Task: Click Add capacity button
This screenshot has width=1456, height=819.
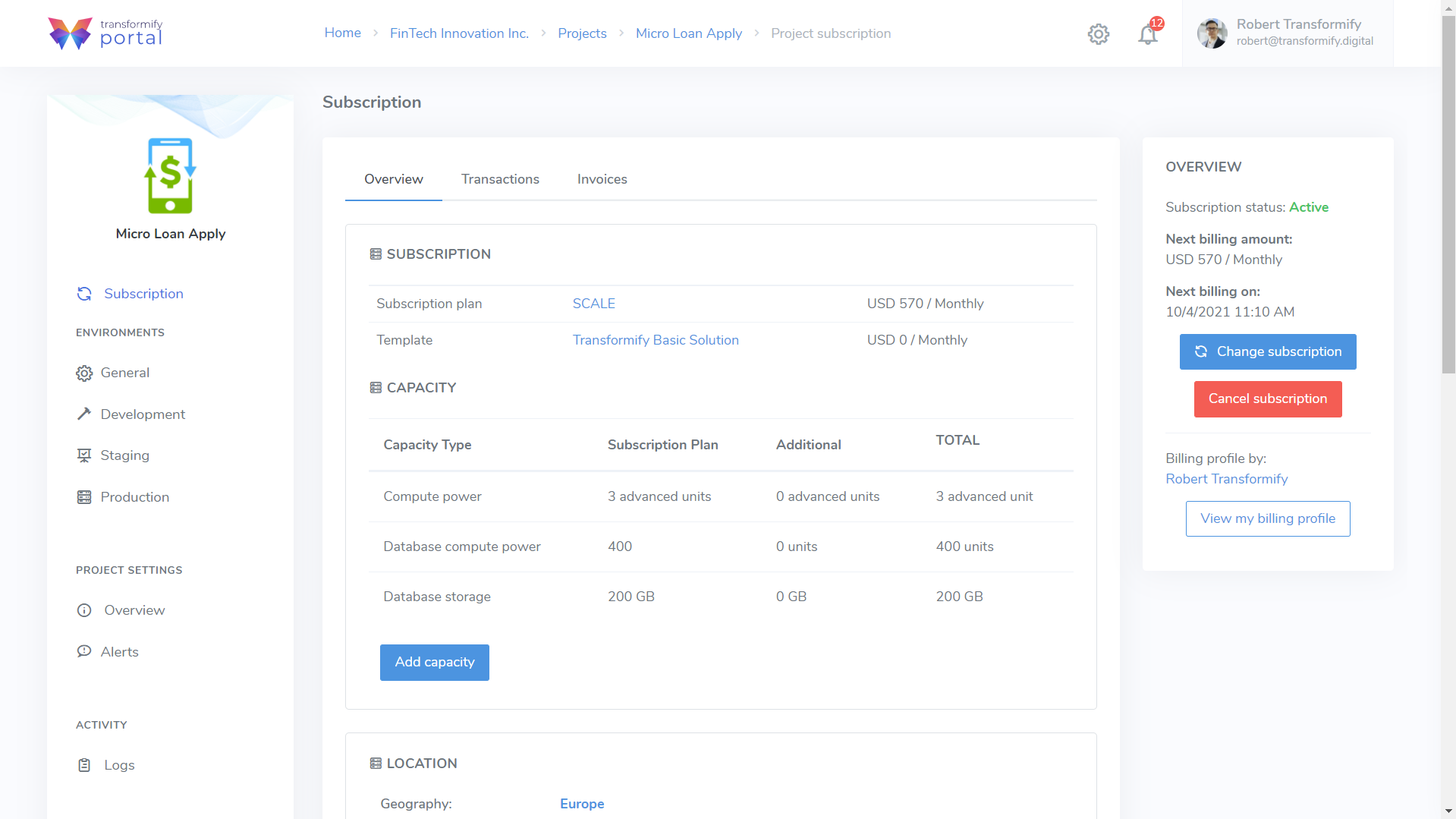Action: [434, 663]
